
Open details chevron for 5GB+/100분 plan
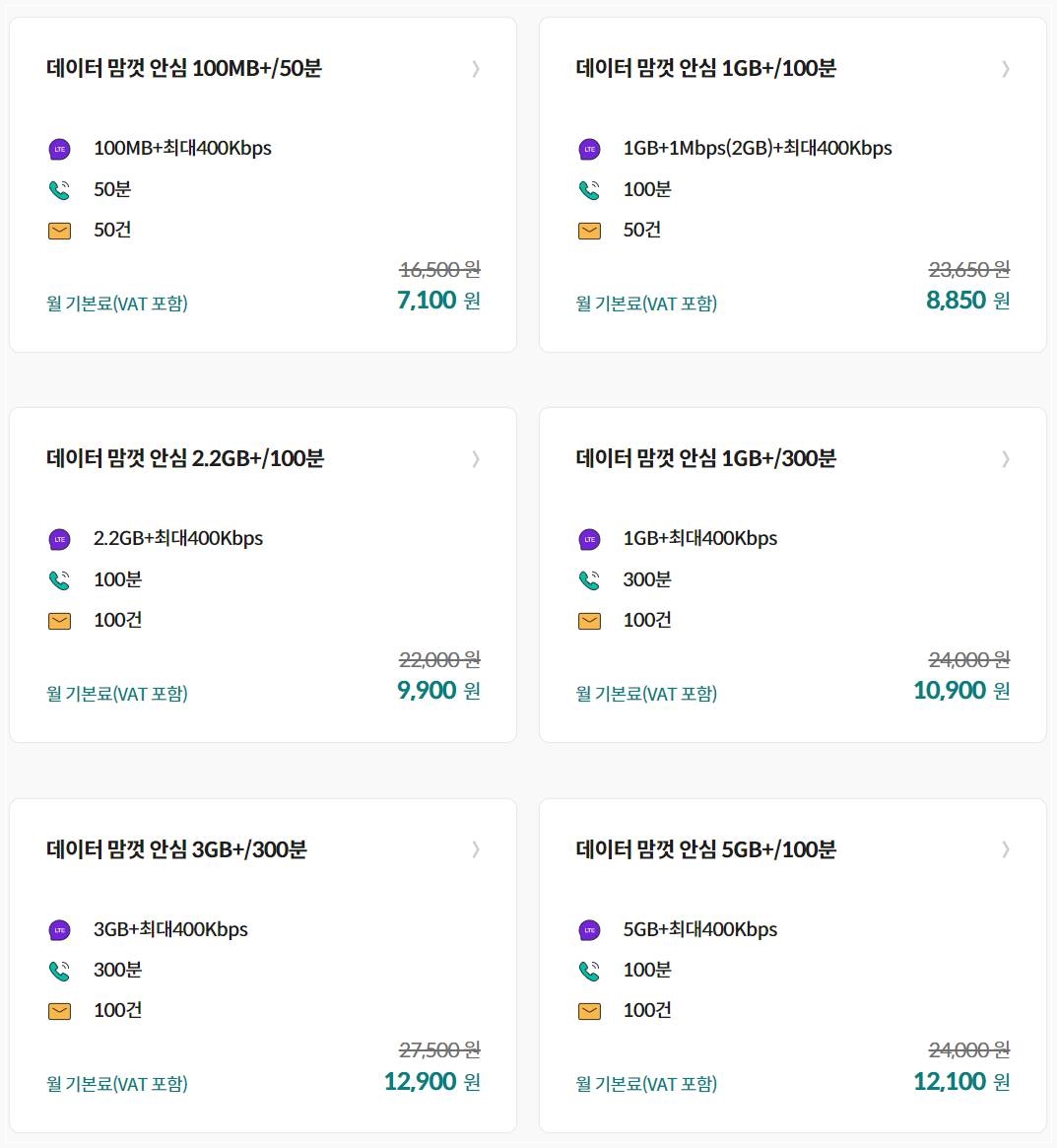tap(1006, 849)
